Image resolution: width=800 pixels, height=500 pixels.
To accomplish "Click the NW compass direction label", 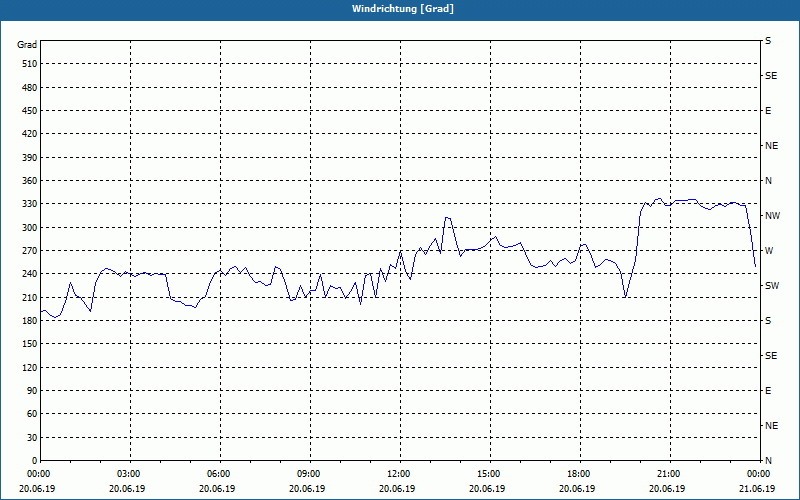I will [x=772, y=216].
